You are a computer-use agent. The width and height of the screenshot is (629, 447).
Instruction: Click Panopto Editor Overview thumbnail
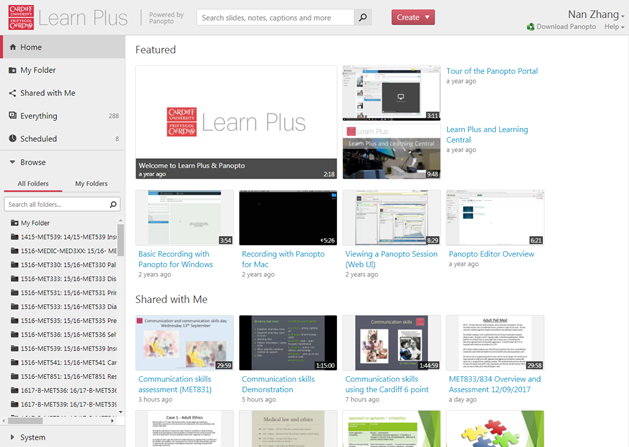(495, 218)
